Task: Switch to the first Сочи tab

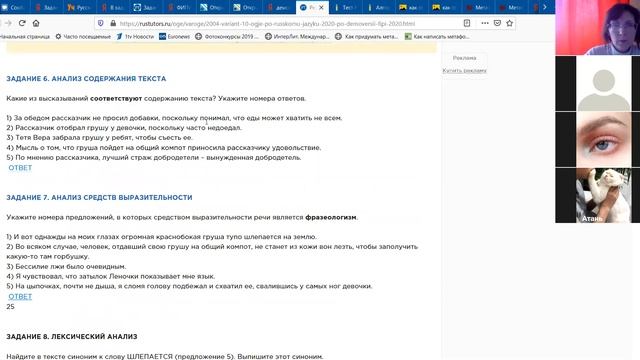Action: [14, 7]
